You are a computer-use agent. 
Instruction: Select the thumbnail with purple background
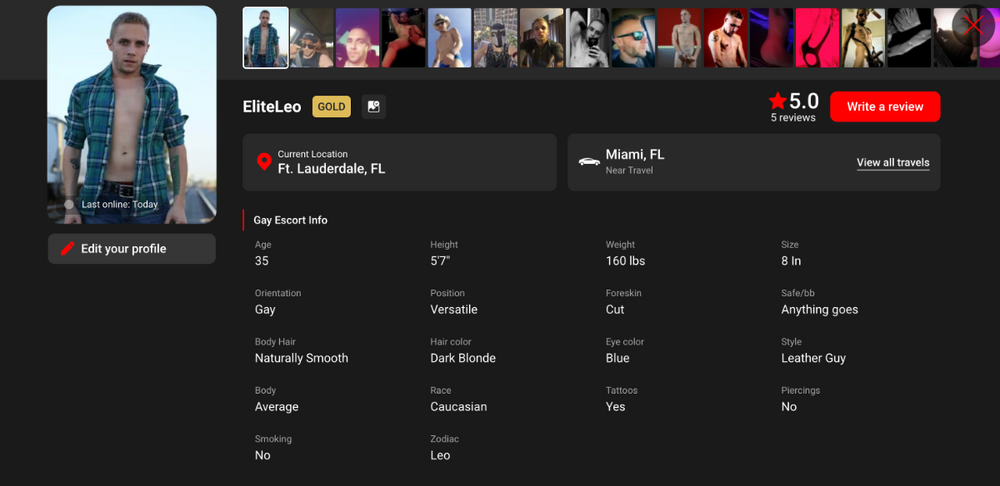(357, 38)
